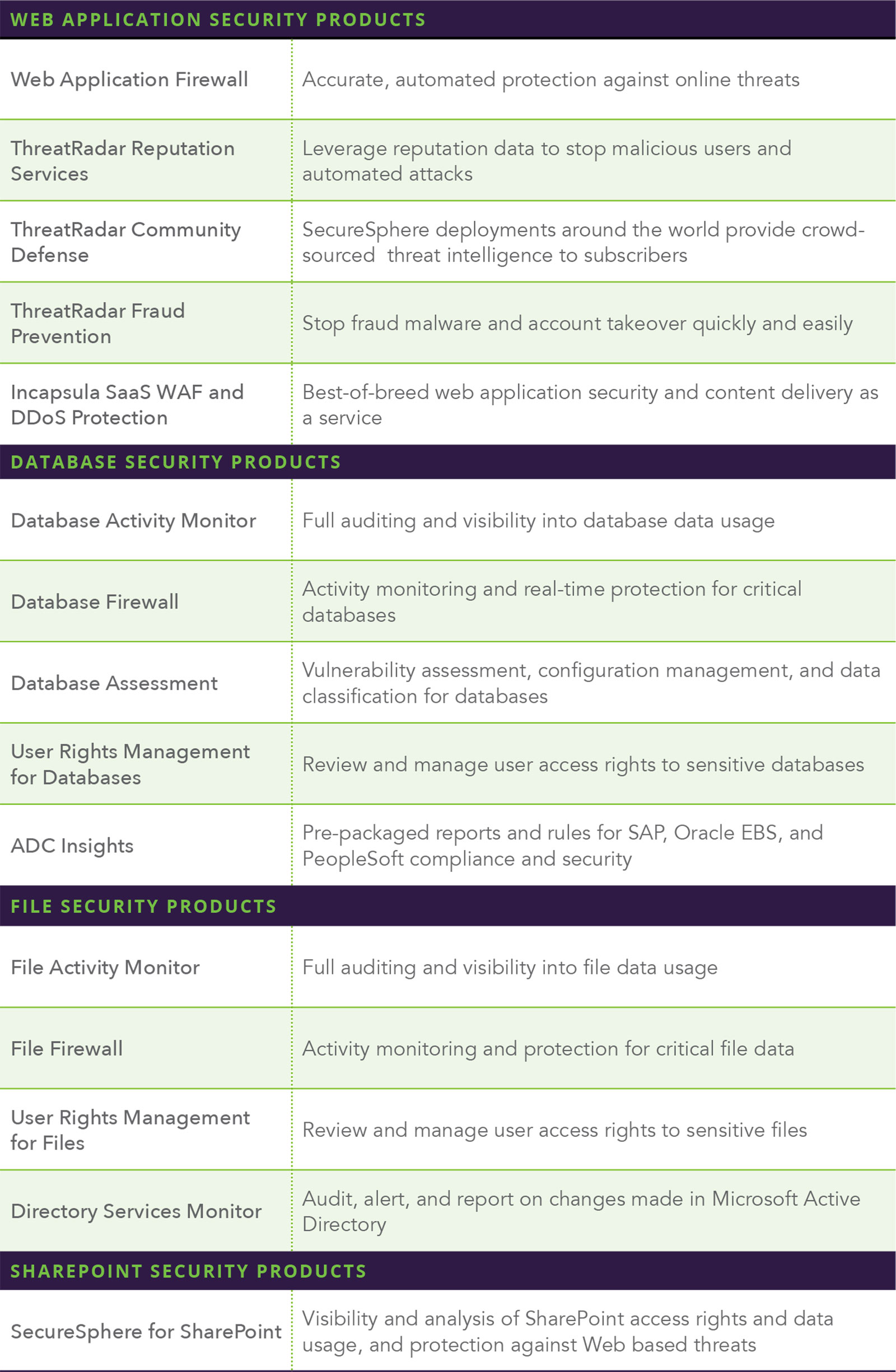Select SecureSphere for SharePoint product name

coord(147,1332)
